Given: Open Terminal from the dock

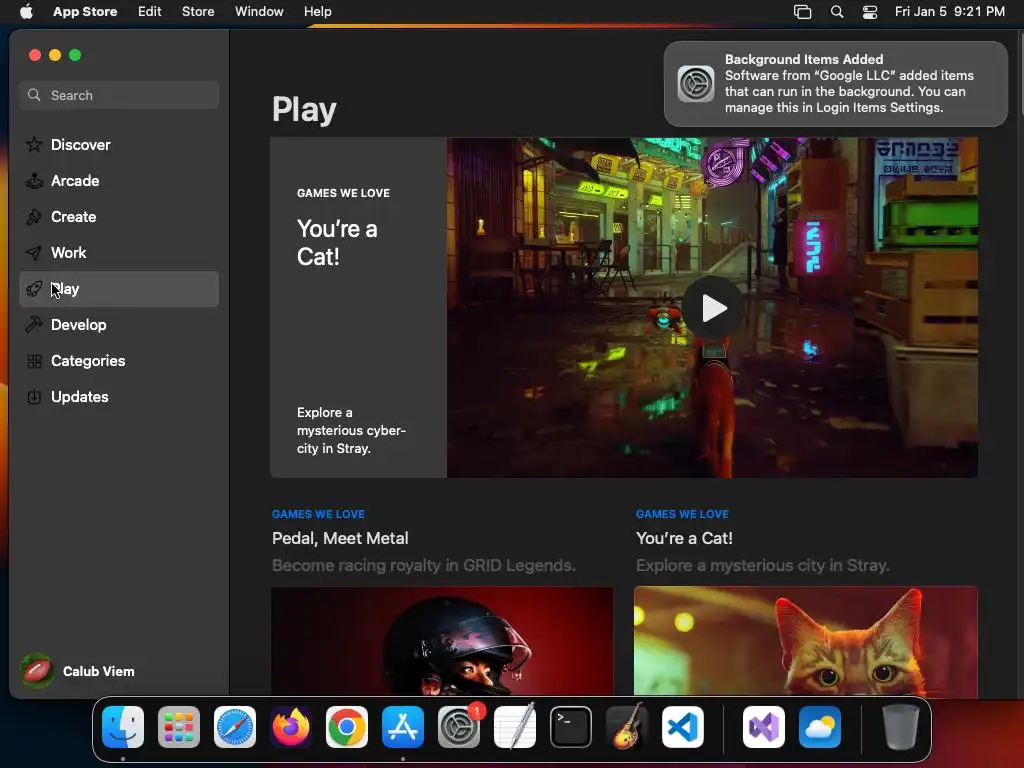Looking at the screenshot, I should (571, 726).
